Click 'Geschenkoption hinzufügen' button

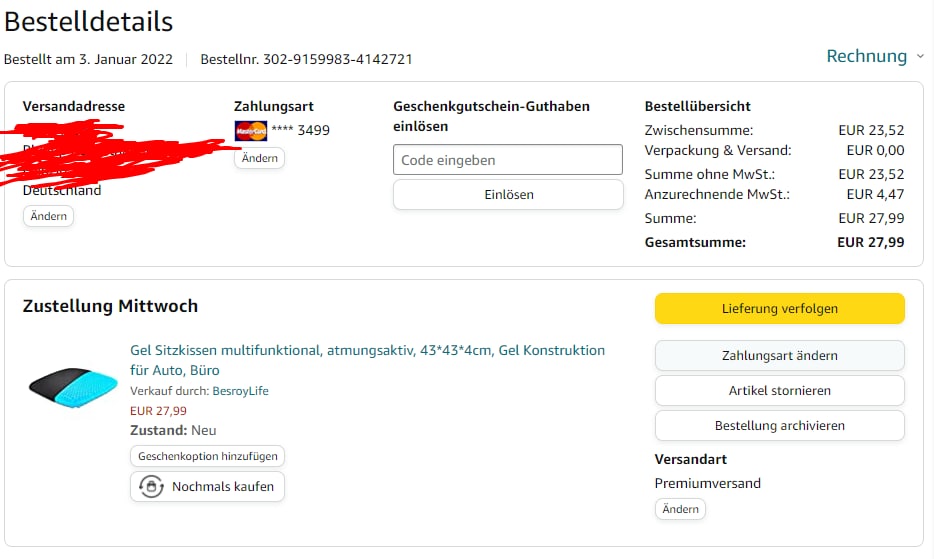[207, 456]
